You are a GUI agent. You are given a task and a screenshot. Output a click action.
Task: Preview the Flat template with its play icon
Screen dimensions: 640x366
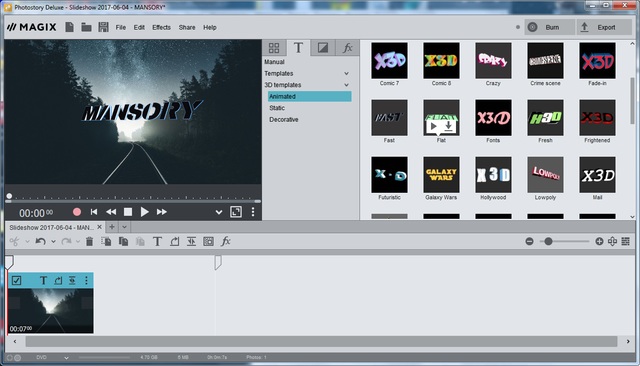tap(434, 126)
